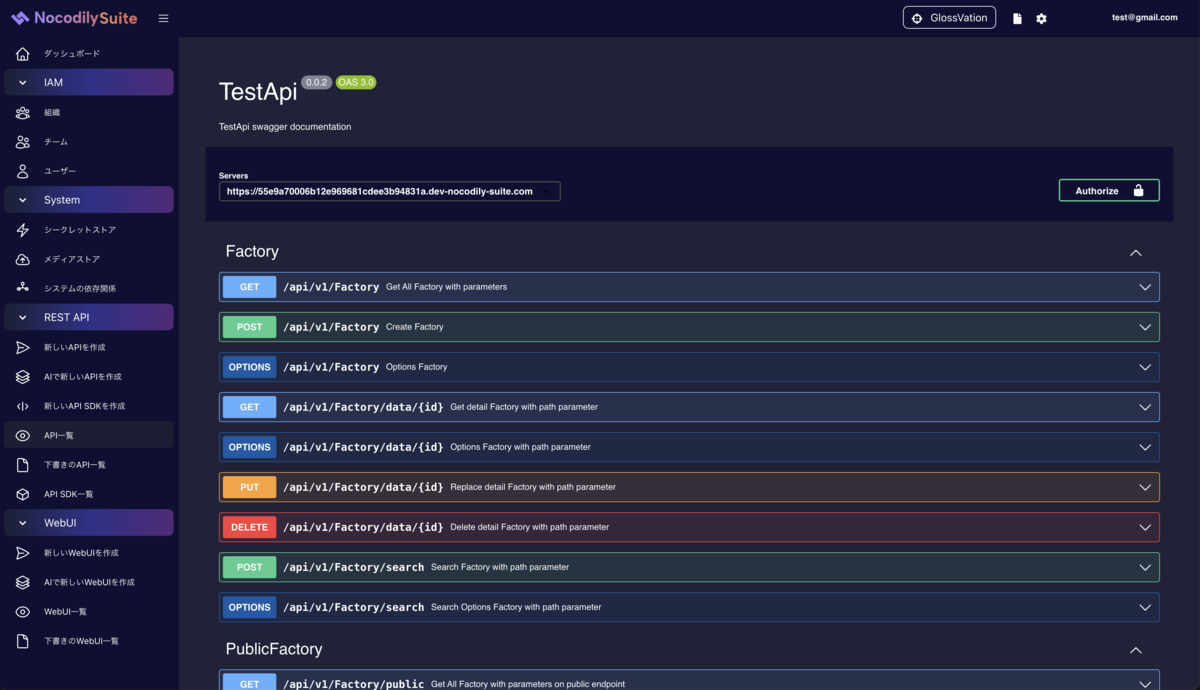Open WebUI一覧 in the sidebar
This screenshot has width=1200, height=690.
click(x=88, y=611)
